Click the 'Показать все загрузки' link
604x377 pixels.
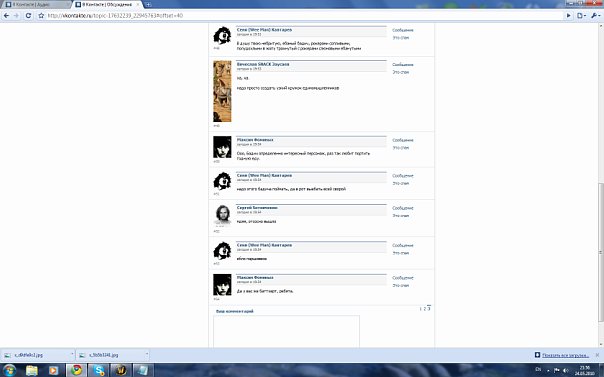pos(565,355)
